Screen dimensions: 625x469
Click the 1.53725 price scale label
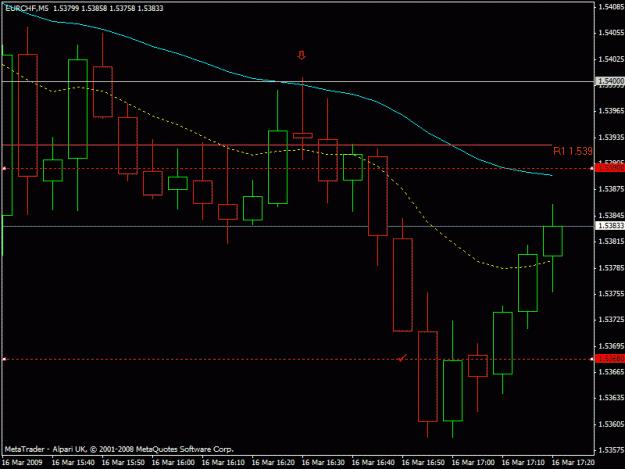tap(611, 320)
